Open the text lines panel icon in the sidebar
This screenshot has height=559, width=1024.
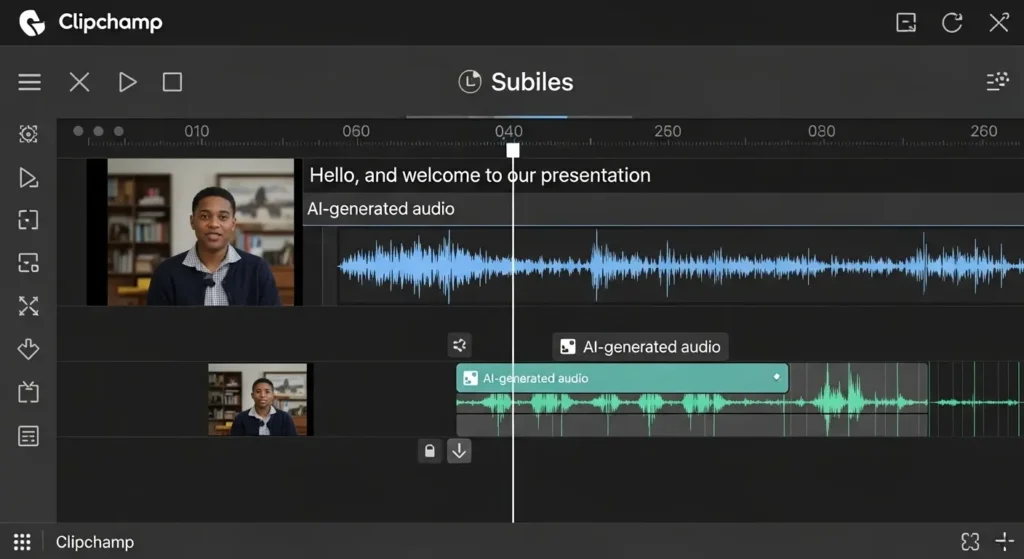pos(28,436)
